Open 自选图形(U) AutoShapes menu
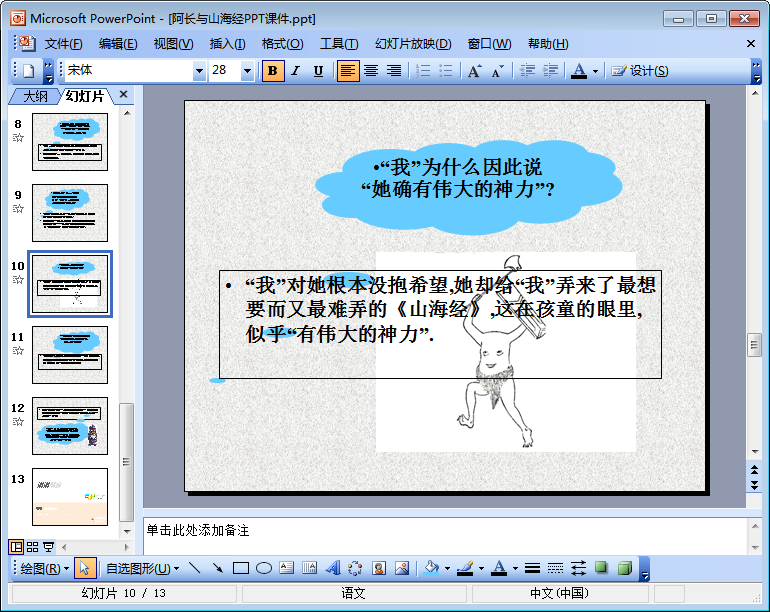This screenshot has width=770, height=612. pos(142,569)
